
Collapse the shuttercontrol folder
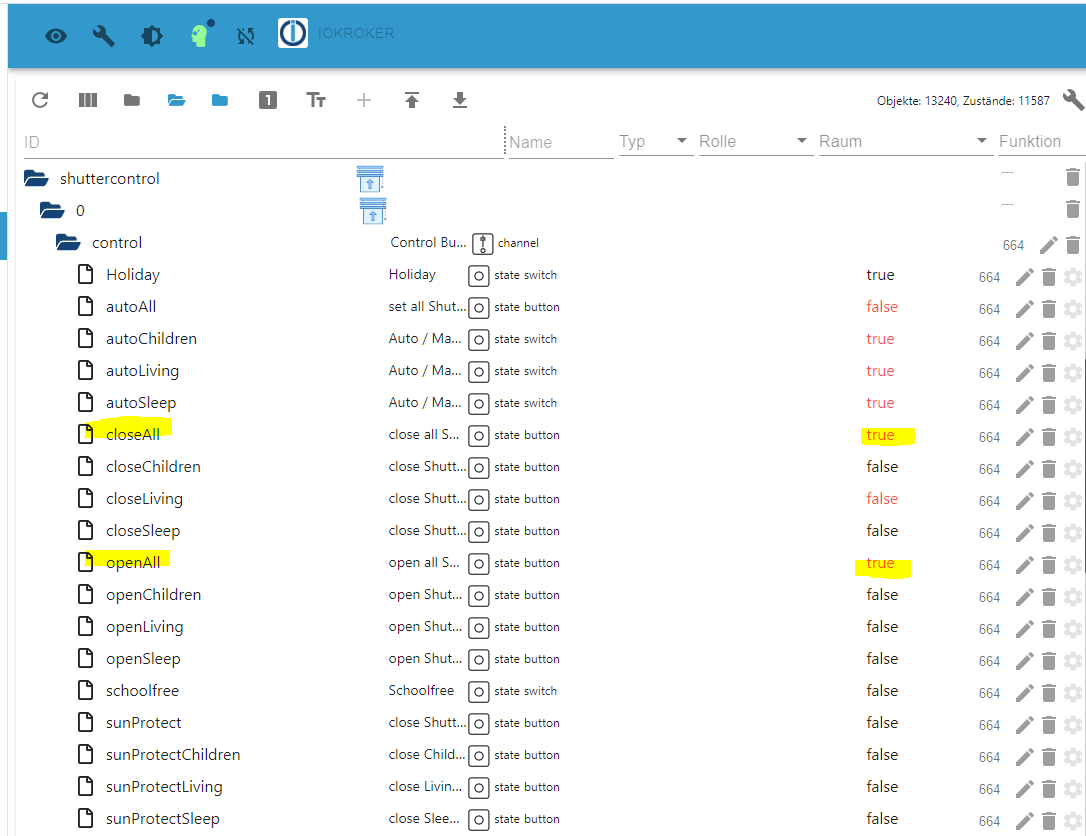coord(36,179)
